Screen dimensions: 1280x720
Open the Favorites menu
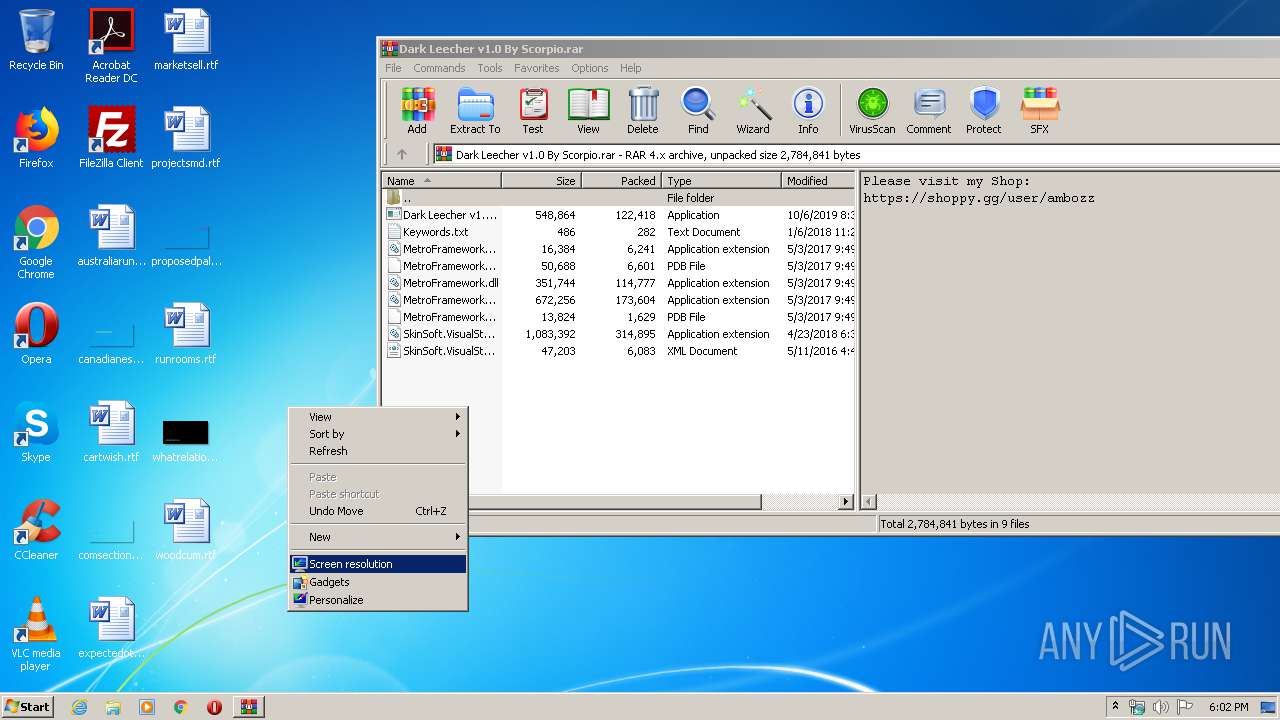click(x=537, y=68)
